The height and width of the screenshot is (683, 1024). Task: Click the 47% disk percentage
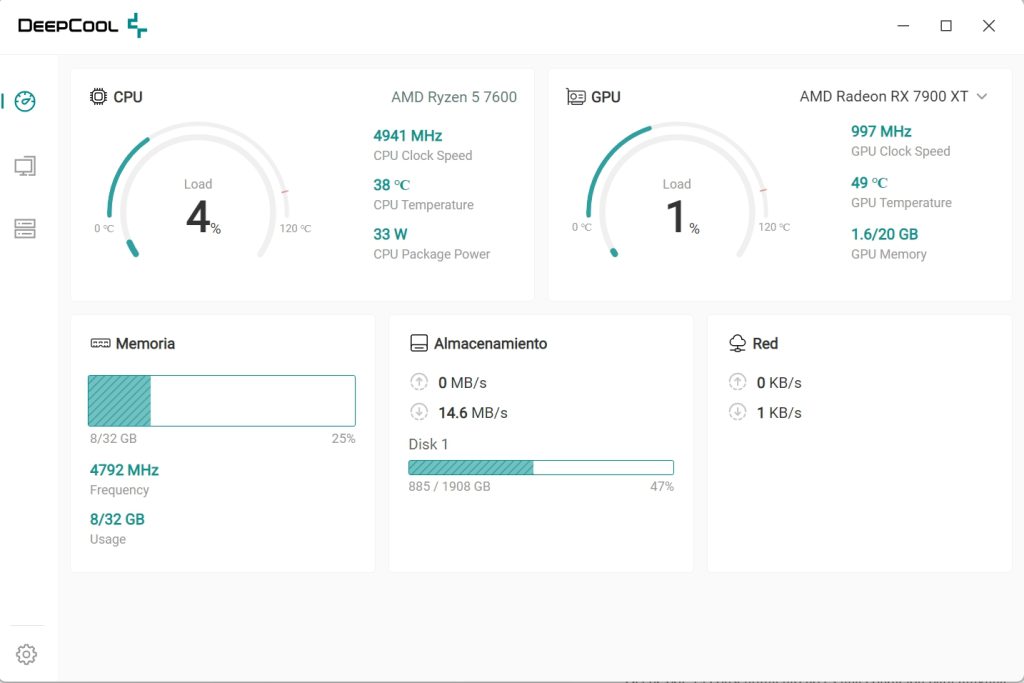click(x=662, y=486)
